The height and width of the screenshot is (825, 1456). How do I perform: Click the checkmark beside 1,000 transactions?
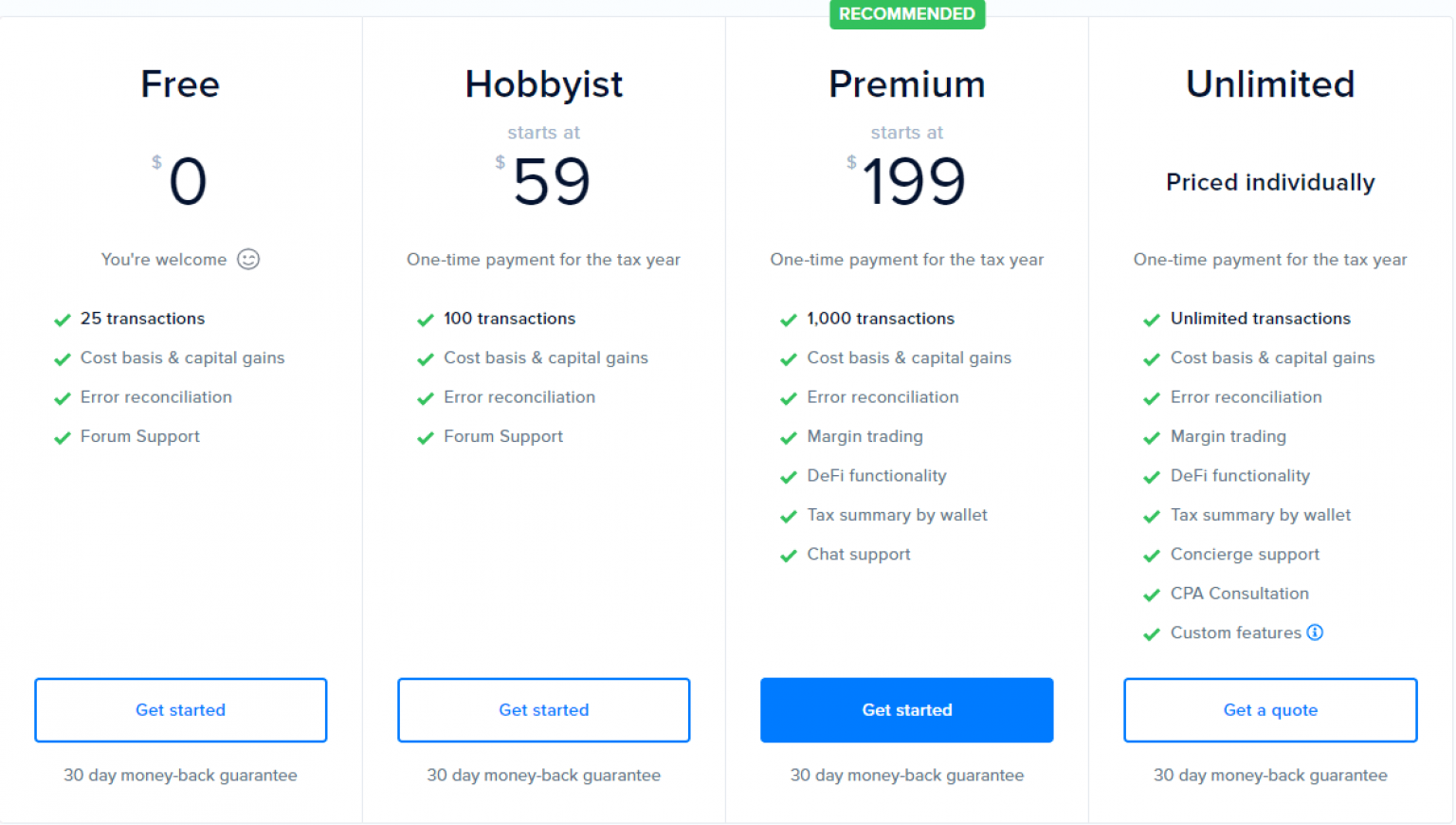click(x=788, y=319)
